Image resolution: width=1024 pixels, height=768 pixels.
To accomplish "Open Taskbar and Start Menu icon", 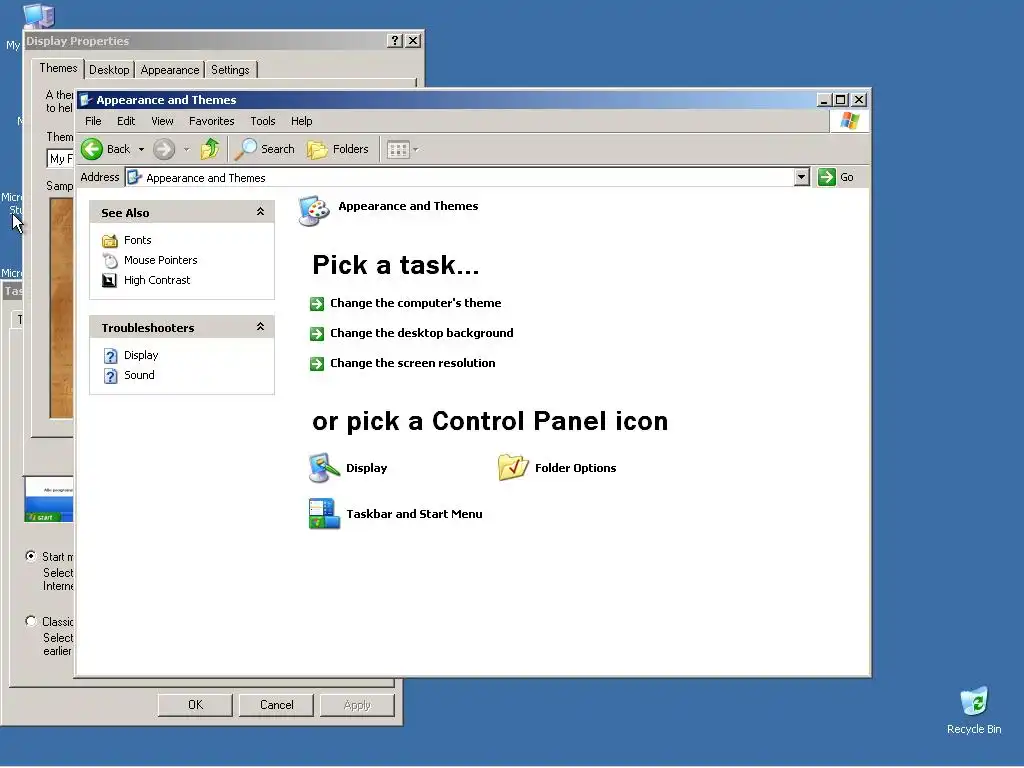I will [325, 514].
